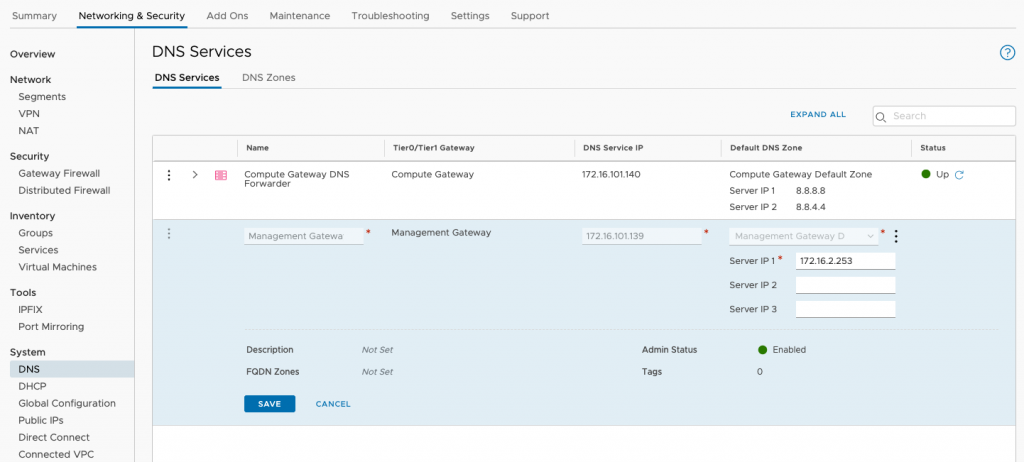Open VPN in the sidebar
Viewport: 1024px width, 462px height.
[x=29, y=114]
